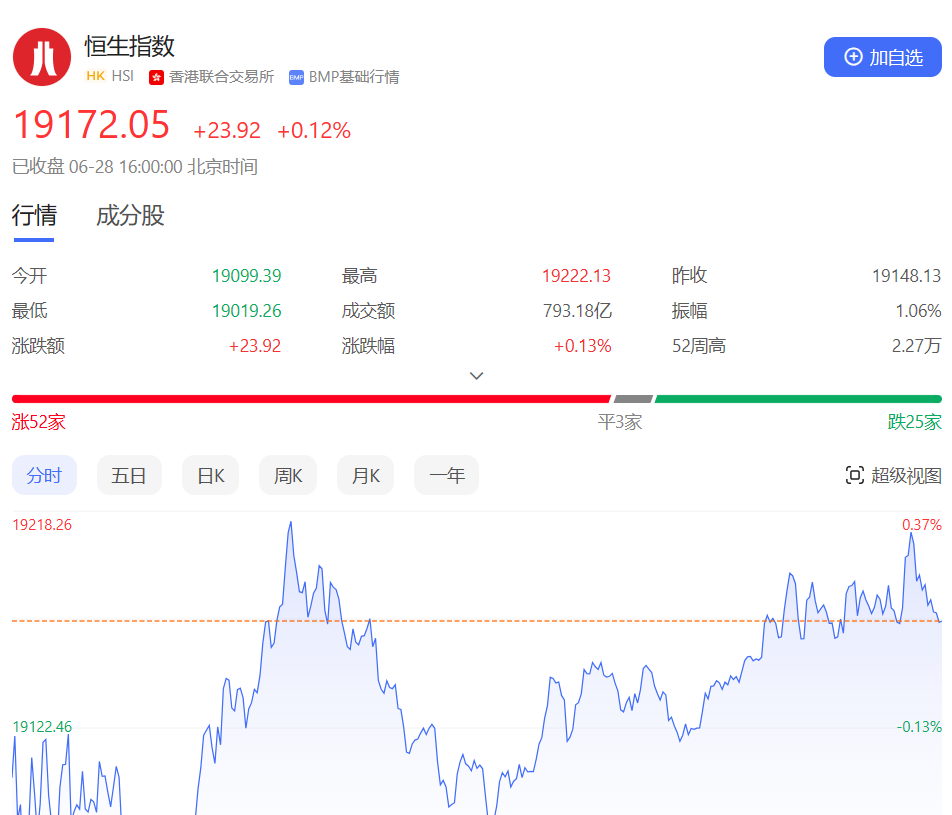Click the intraday chart's highest peak

pyautogui.click(x=291, y=522)
